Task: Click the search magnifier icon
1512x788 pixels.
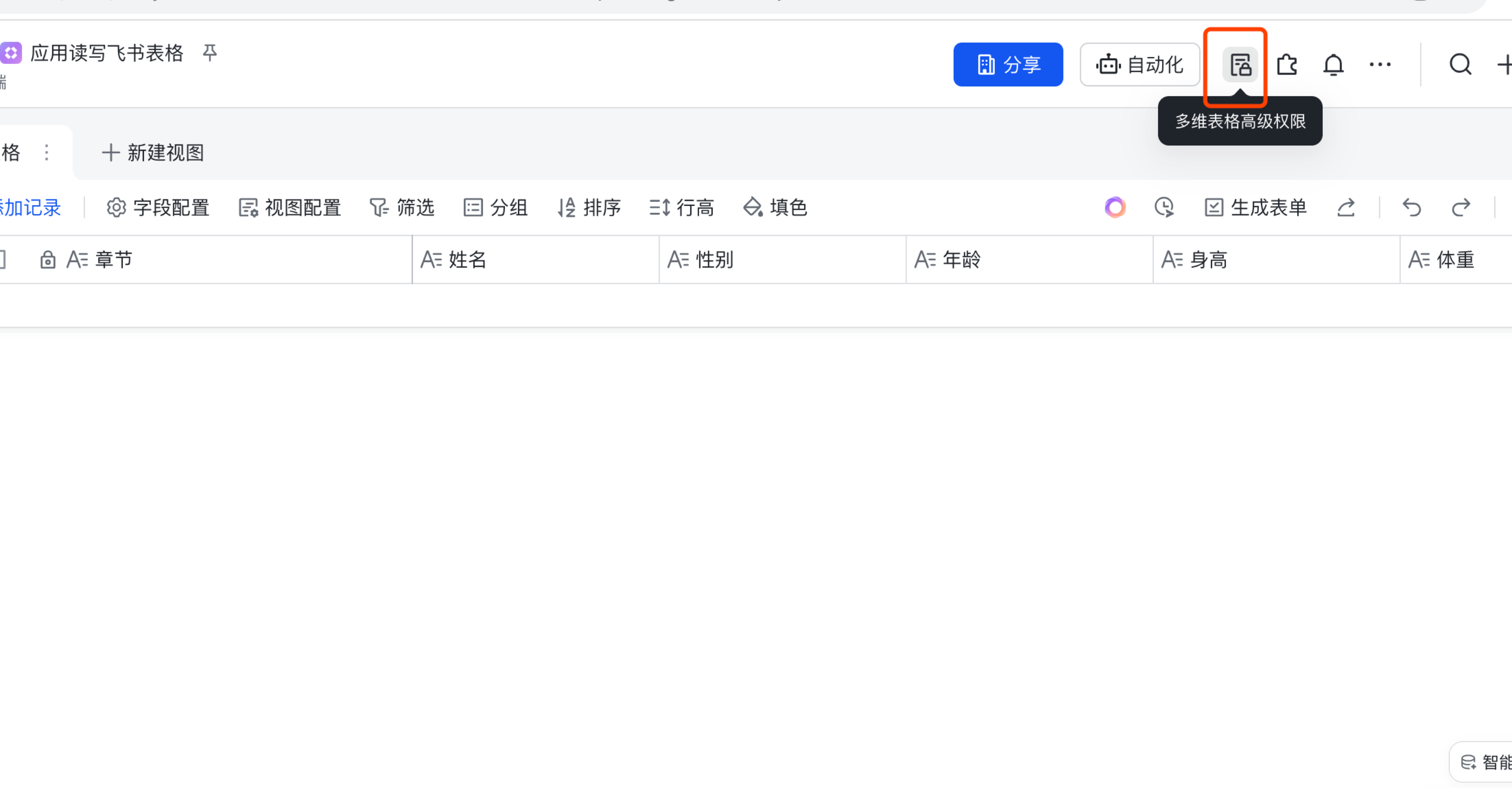Action: (1460, 65)
